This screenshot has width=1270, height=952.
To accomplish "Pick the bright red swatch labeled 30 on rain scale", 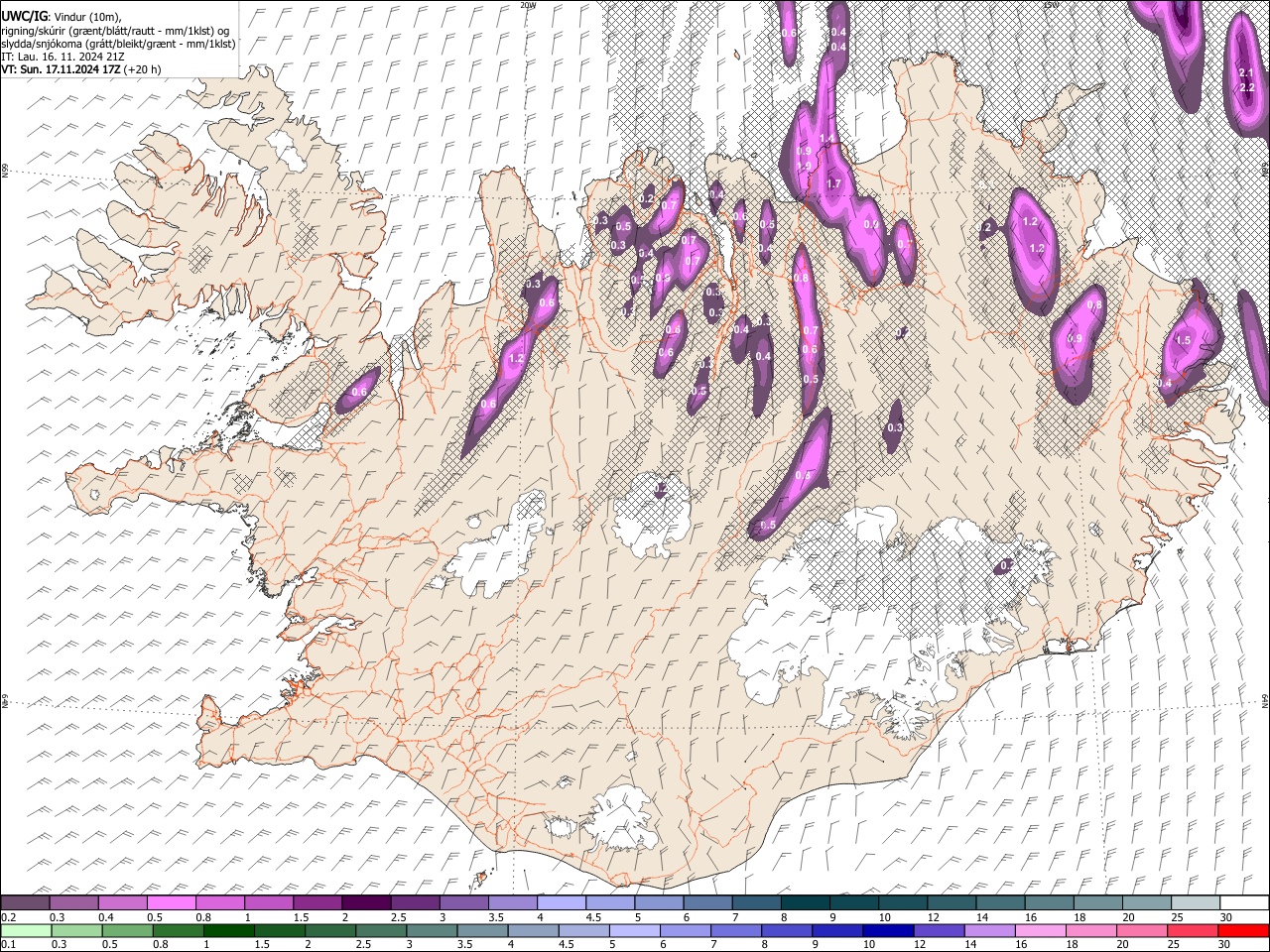I will 1244,931.
